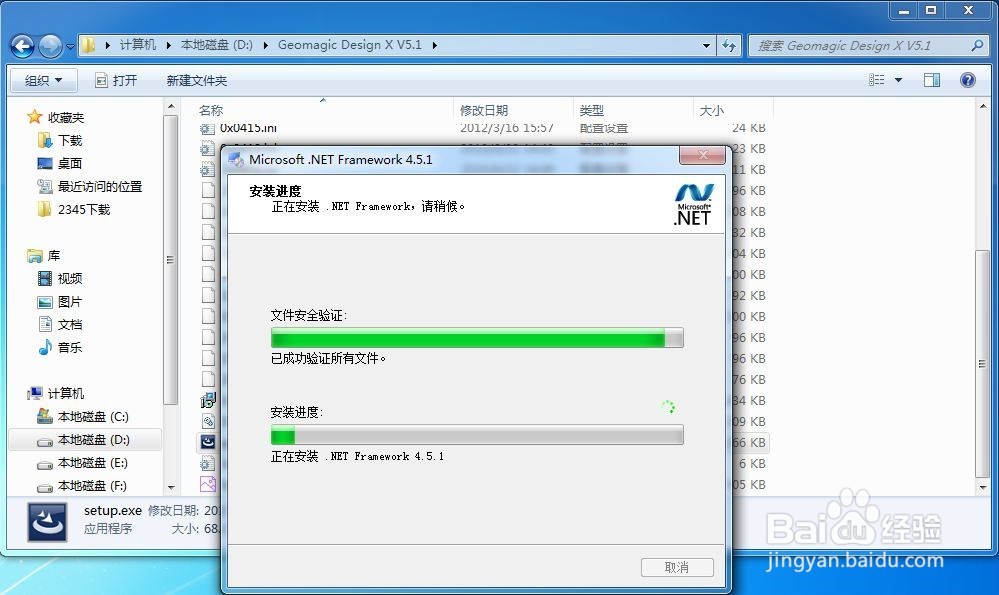Image resolution: width=999 pixels, height=595 pixels.
Task: Close the .NET Framework 4.5.1 dialog
Action: (702, 155)
